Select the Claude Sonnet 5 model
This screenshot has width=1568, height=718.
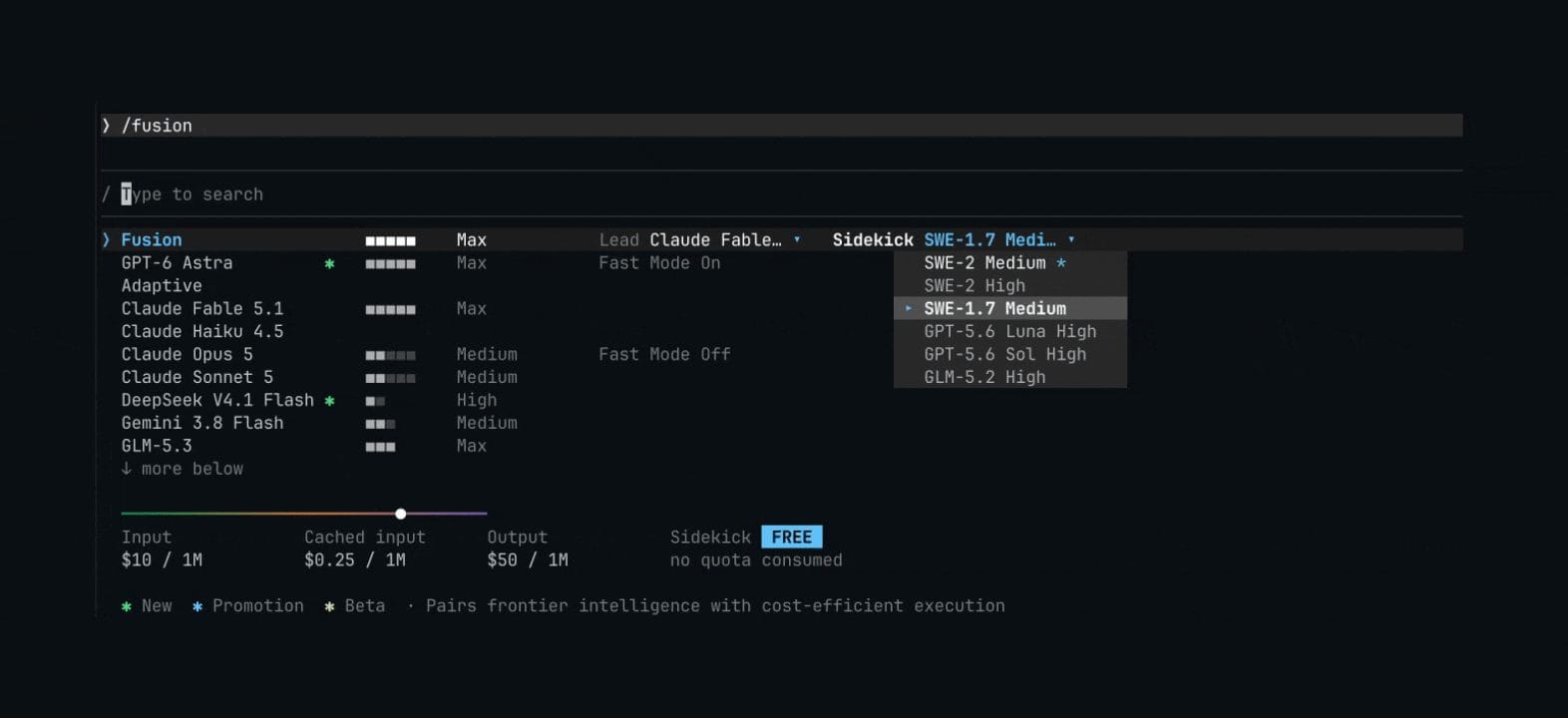197,378
